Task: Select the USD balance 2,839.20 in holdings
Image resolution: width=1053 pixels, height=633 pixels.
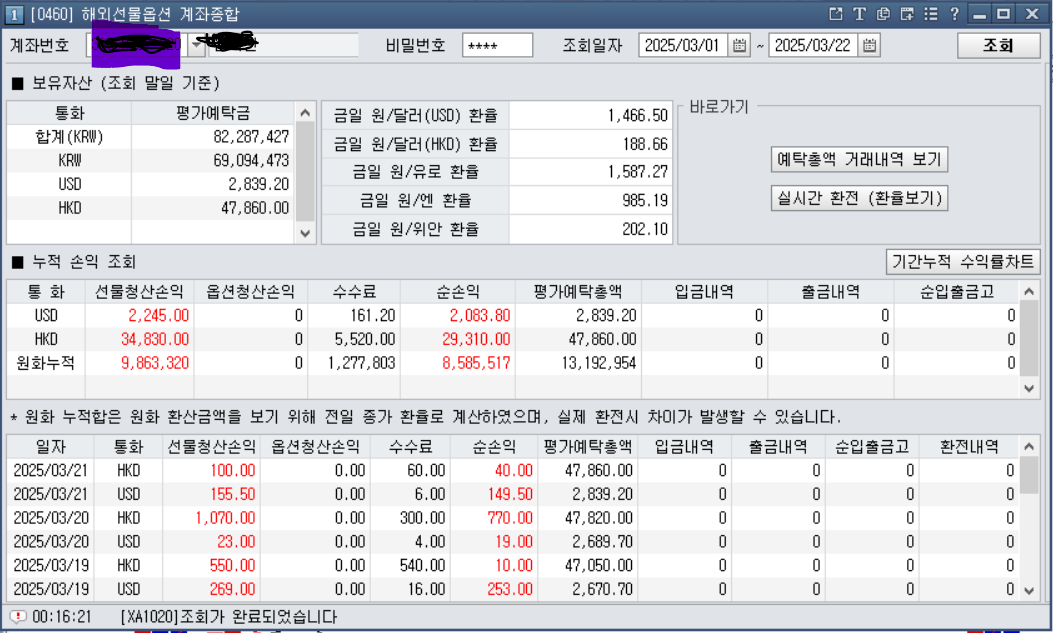Action: click(259, 184)
